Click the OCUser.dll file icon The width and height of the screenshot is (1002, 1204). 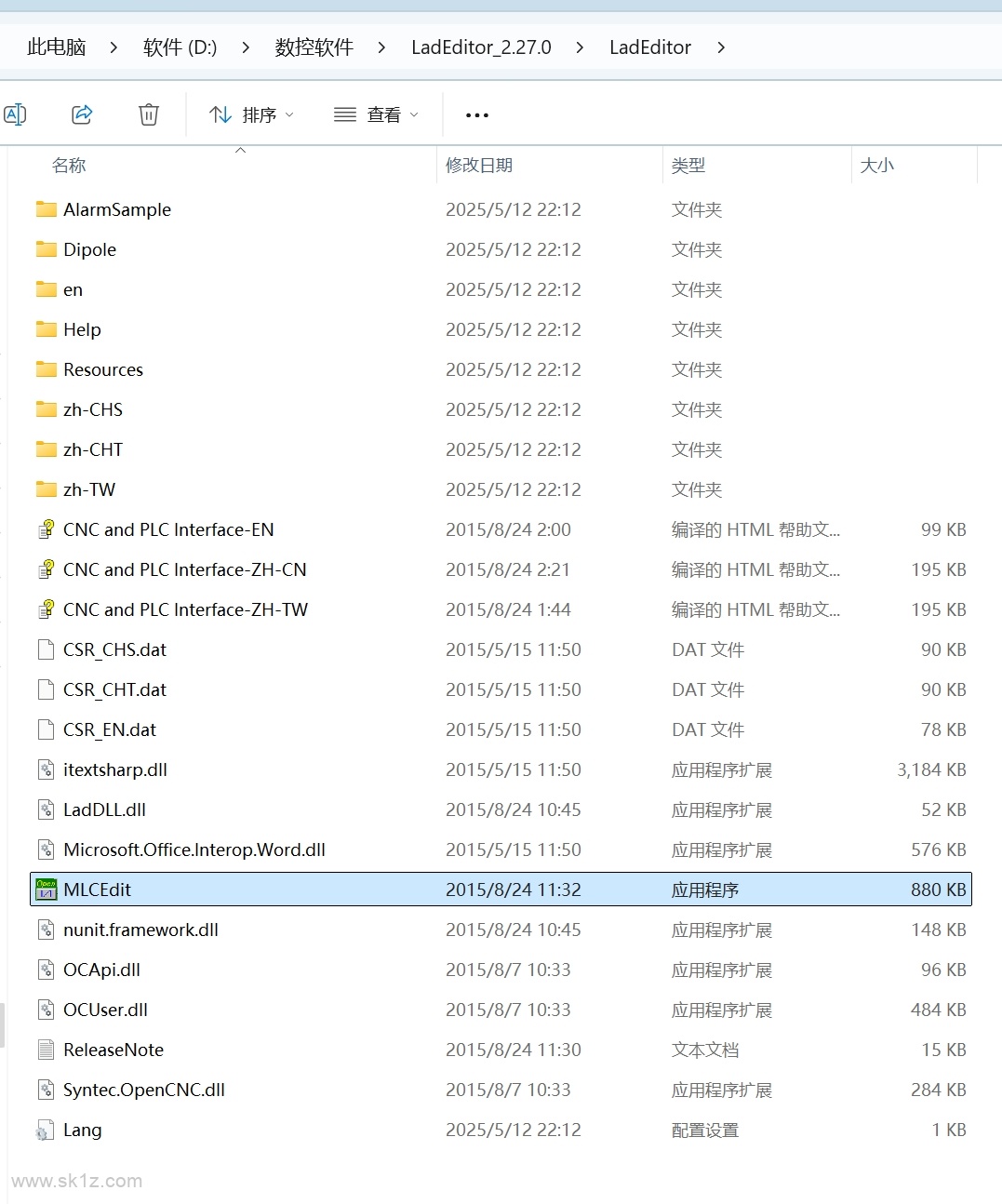click(46, 1010)
